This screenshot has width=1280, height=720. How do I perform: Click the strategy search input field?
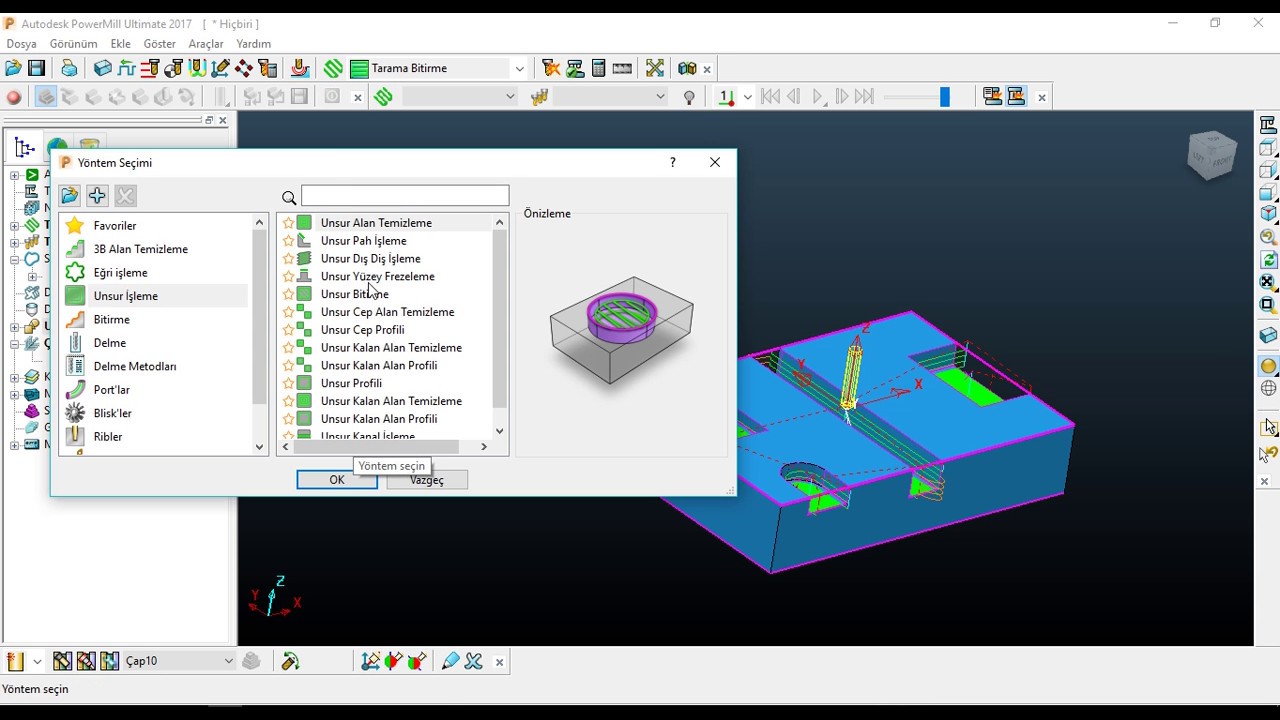pos(405,196)
